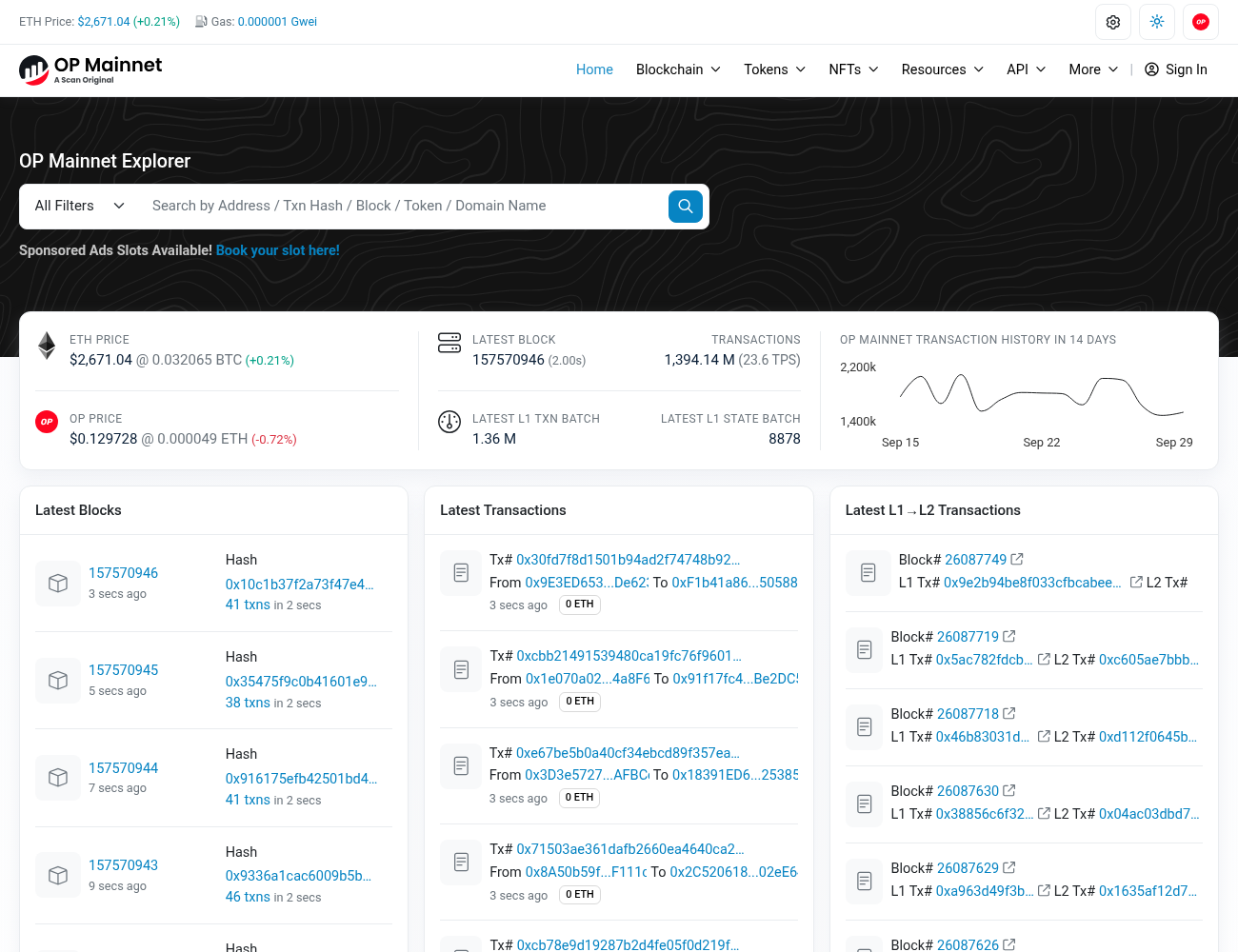Open block 157570945
This screenshot has width=1238, height=952.
pos(123,670)
